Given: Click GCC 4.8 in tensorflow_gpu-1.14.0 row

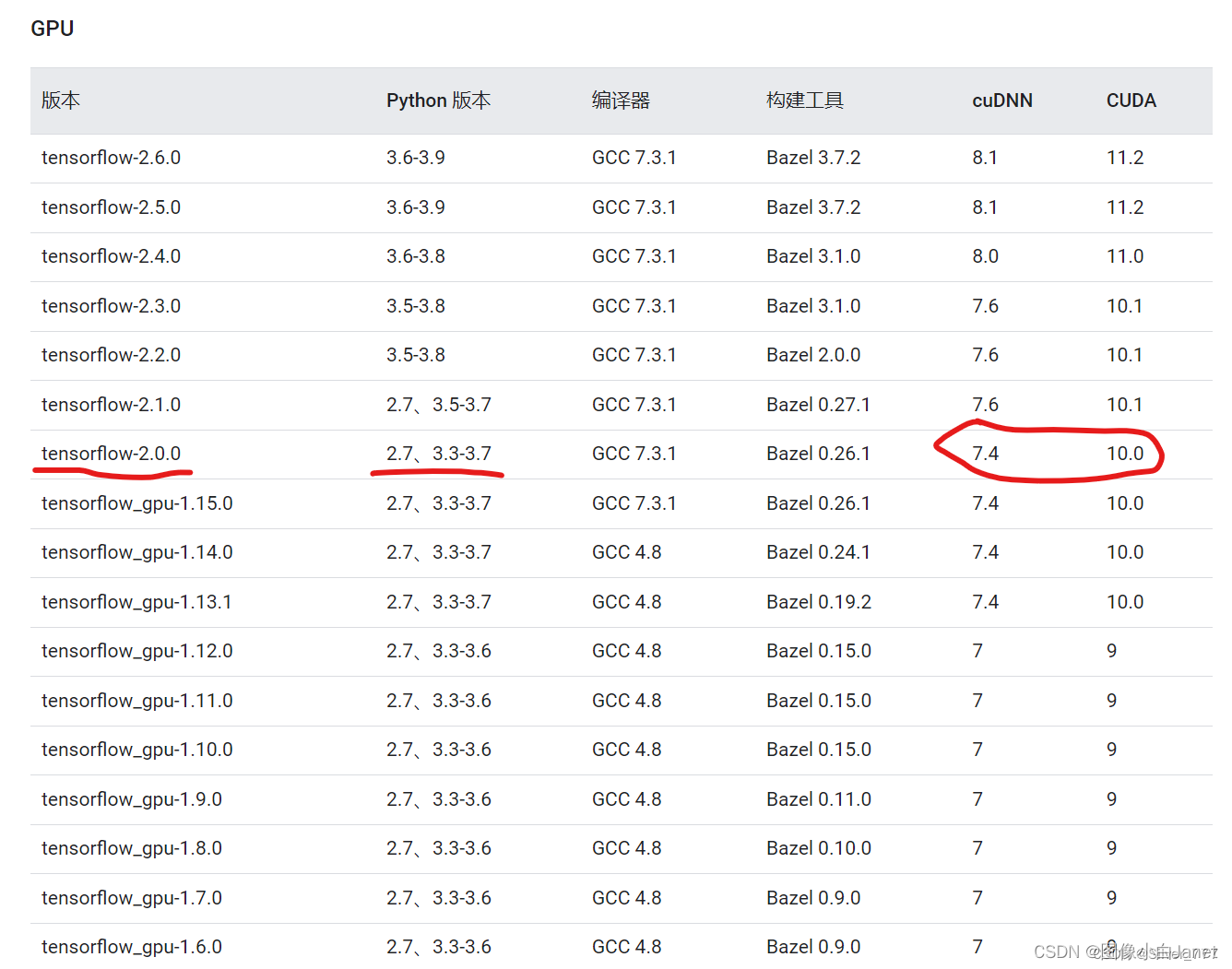Looking at the screenshot, I should click(x=627, y=552).
